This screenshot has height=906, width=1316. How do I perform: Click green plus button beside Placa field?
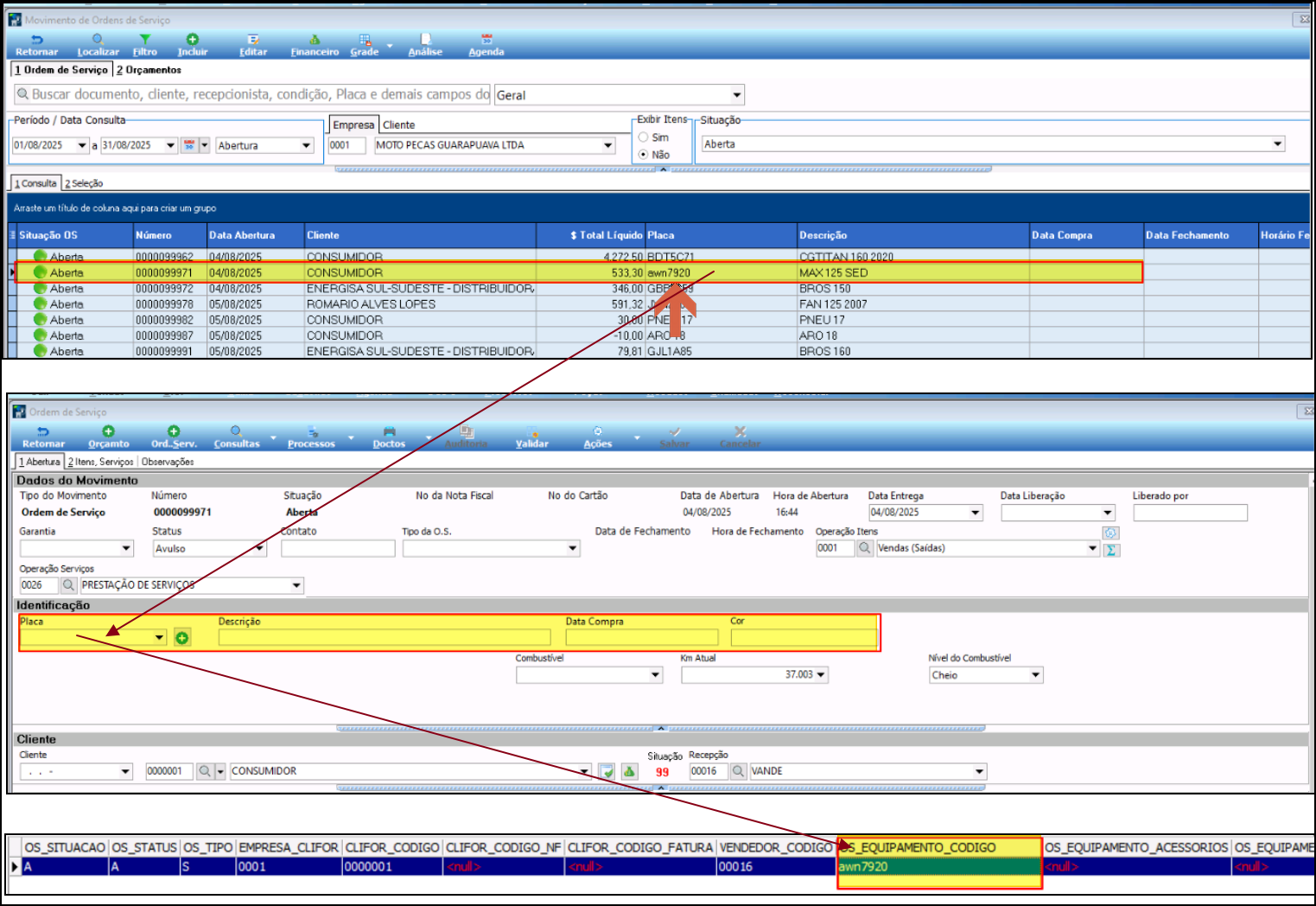pos(182,638)
